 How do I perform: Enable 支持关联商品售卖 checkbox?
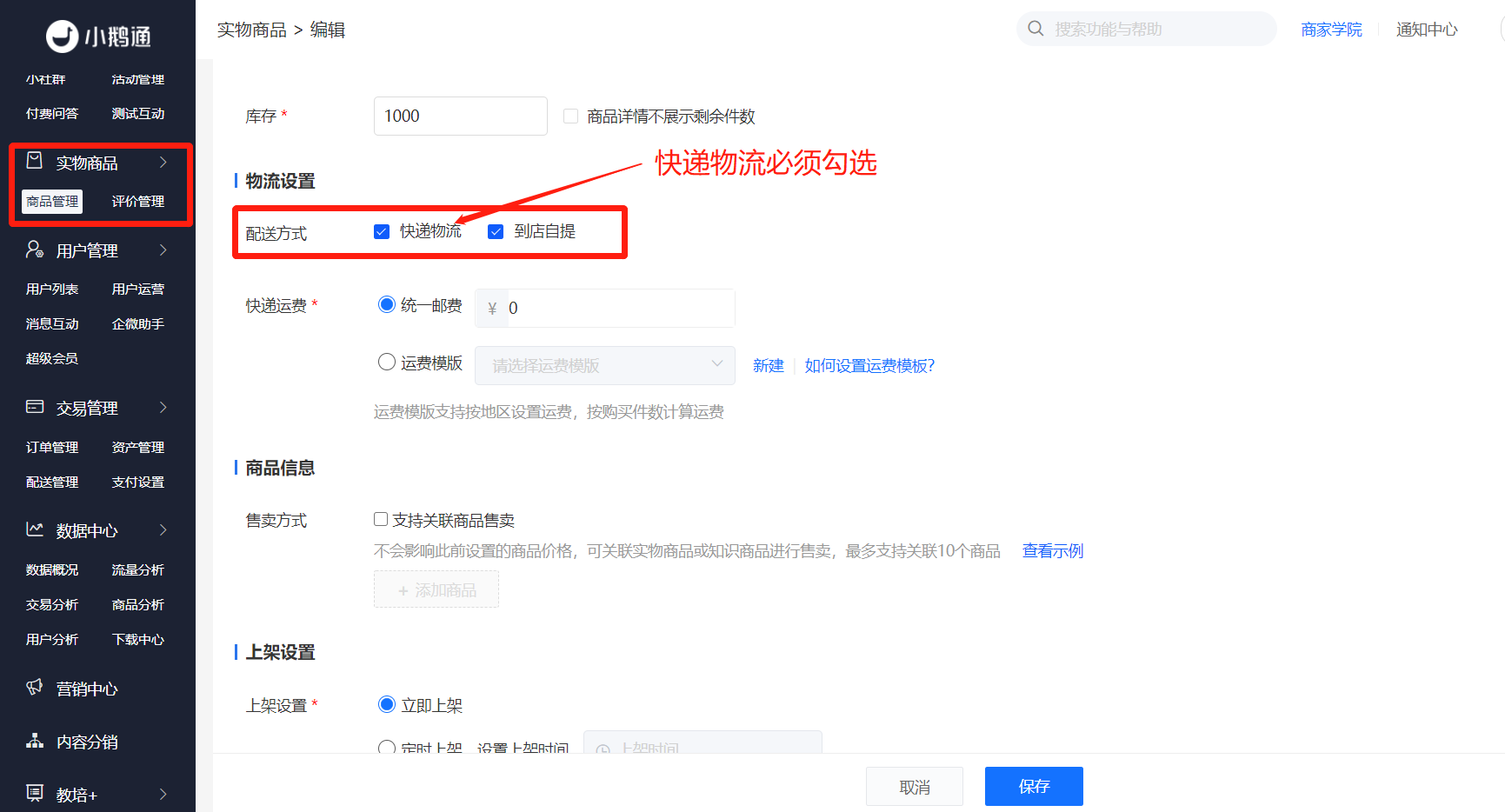[381, 519]
